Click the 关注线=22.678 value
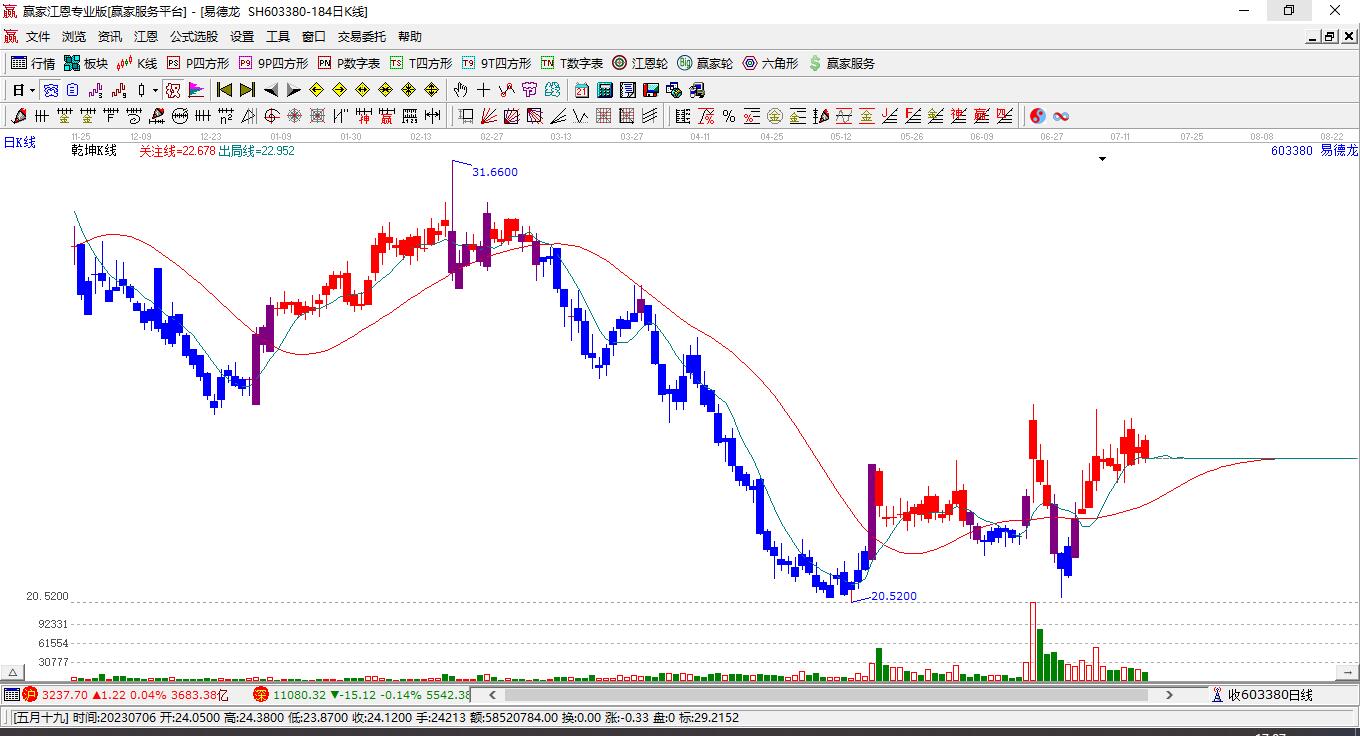 click(177, 151)
